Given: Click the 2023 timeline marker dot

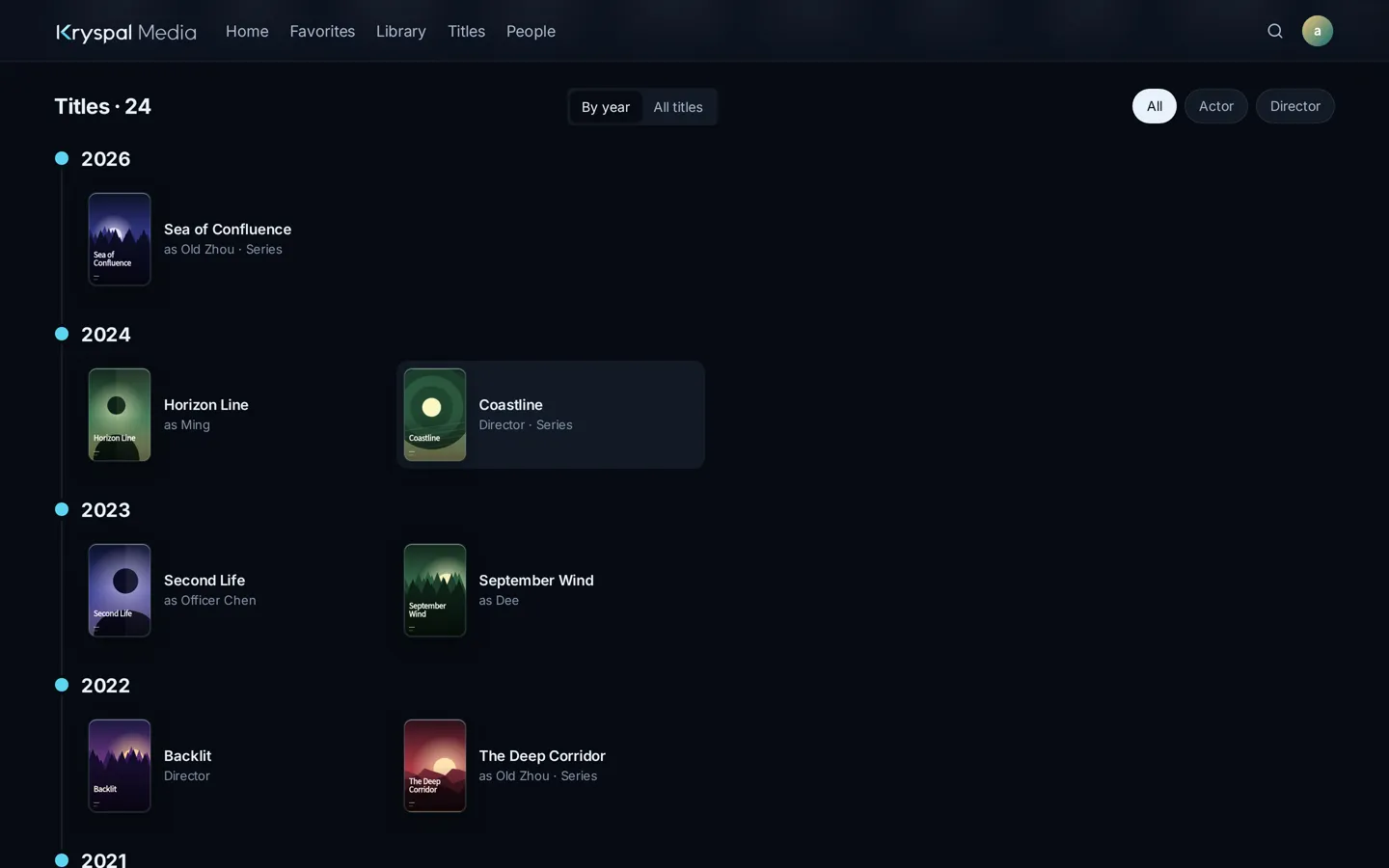Looking at the screenshot, I should (x=62, y=509).
